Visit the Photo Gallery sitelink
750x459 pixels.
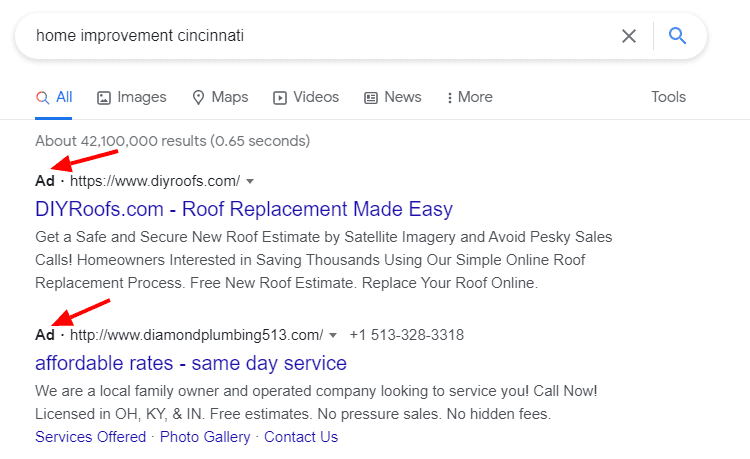click(x=205, y=437)
